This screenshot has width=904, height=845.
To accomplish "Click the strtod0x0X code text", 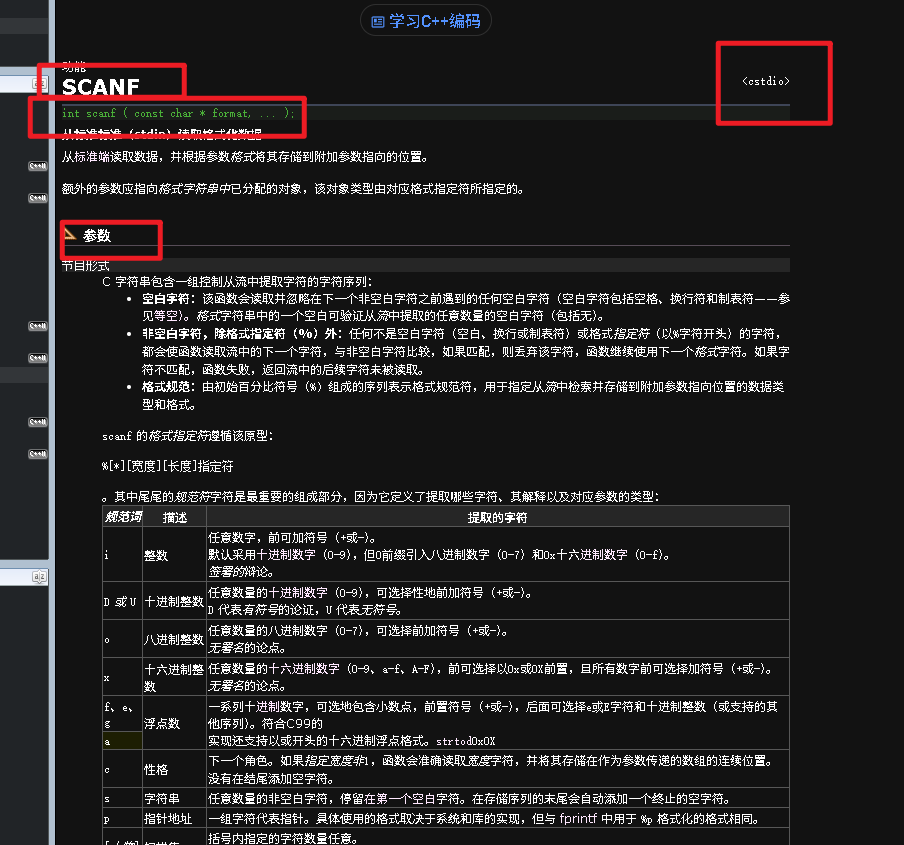I will click(466, 741).
